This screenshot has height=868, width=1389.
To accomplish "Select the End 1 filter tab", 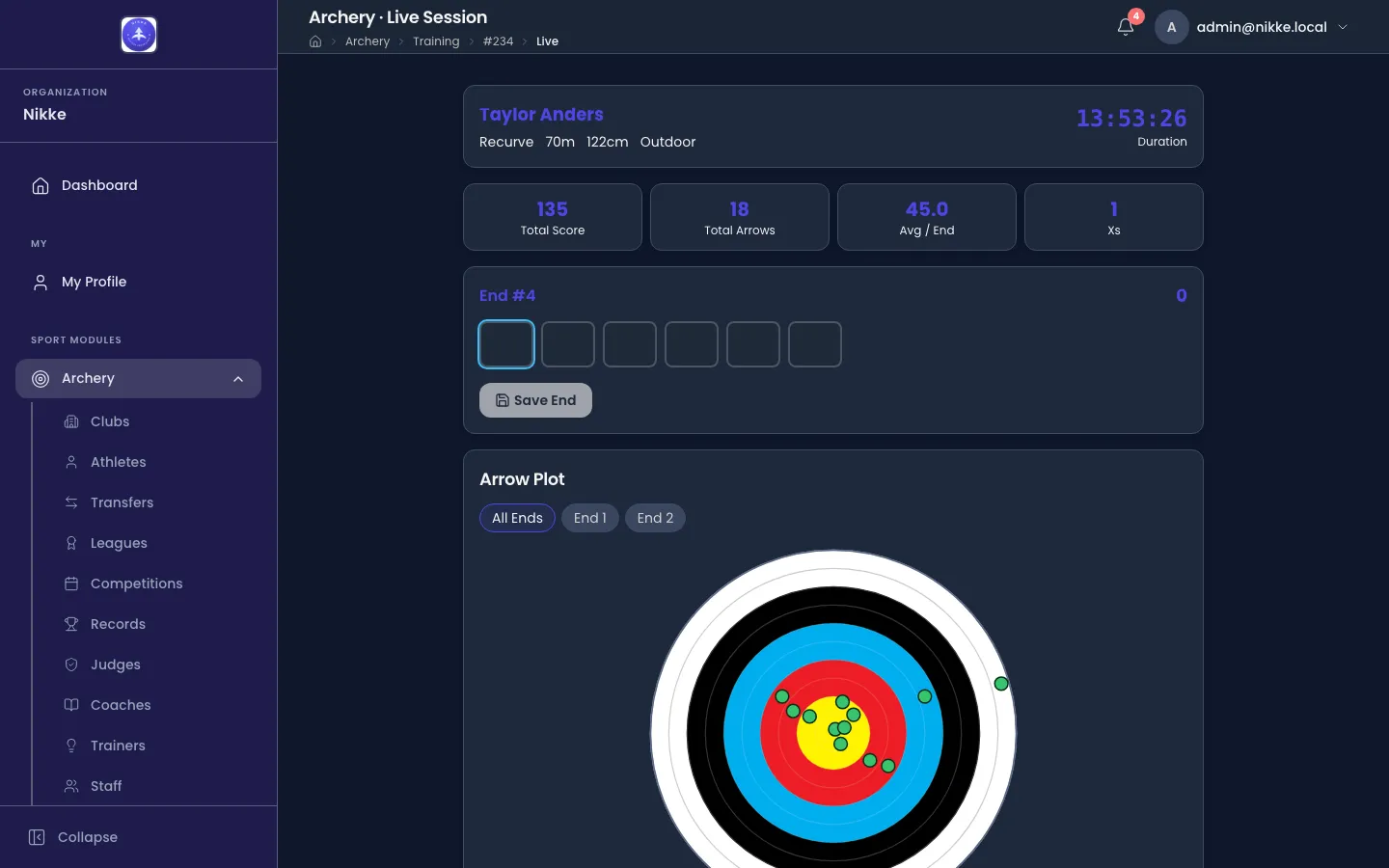I will [590, 518].
